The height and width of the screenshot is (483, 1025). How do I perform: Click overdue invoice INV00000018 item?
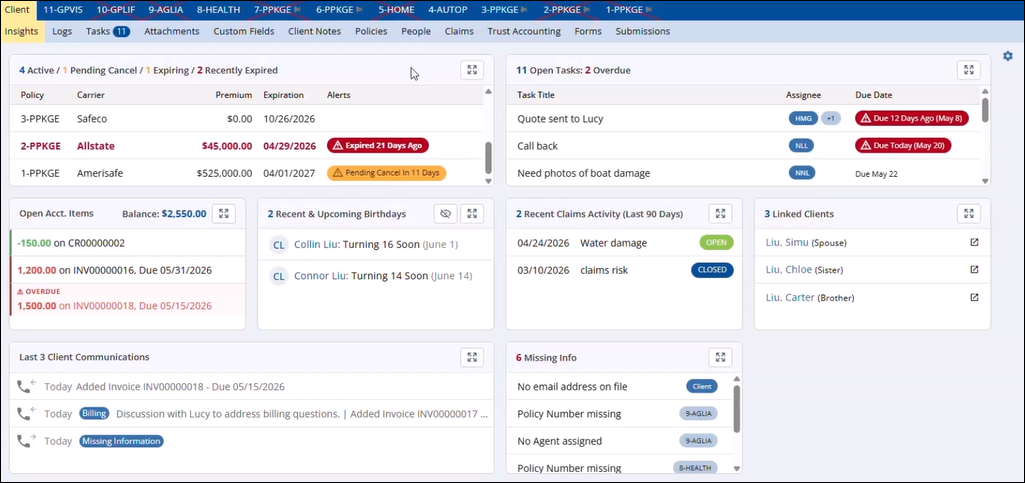click(128, 299)
